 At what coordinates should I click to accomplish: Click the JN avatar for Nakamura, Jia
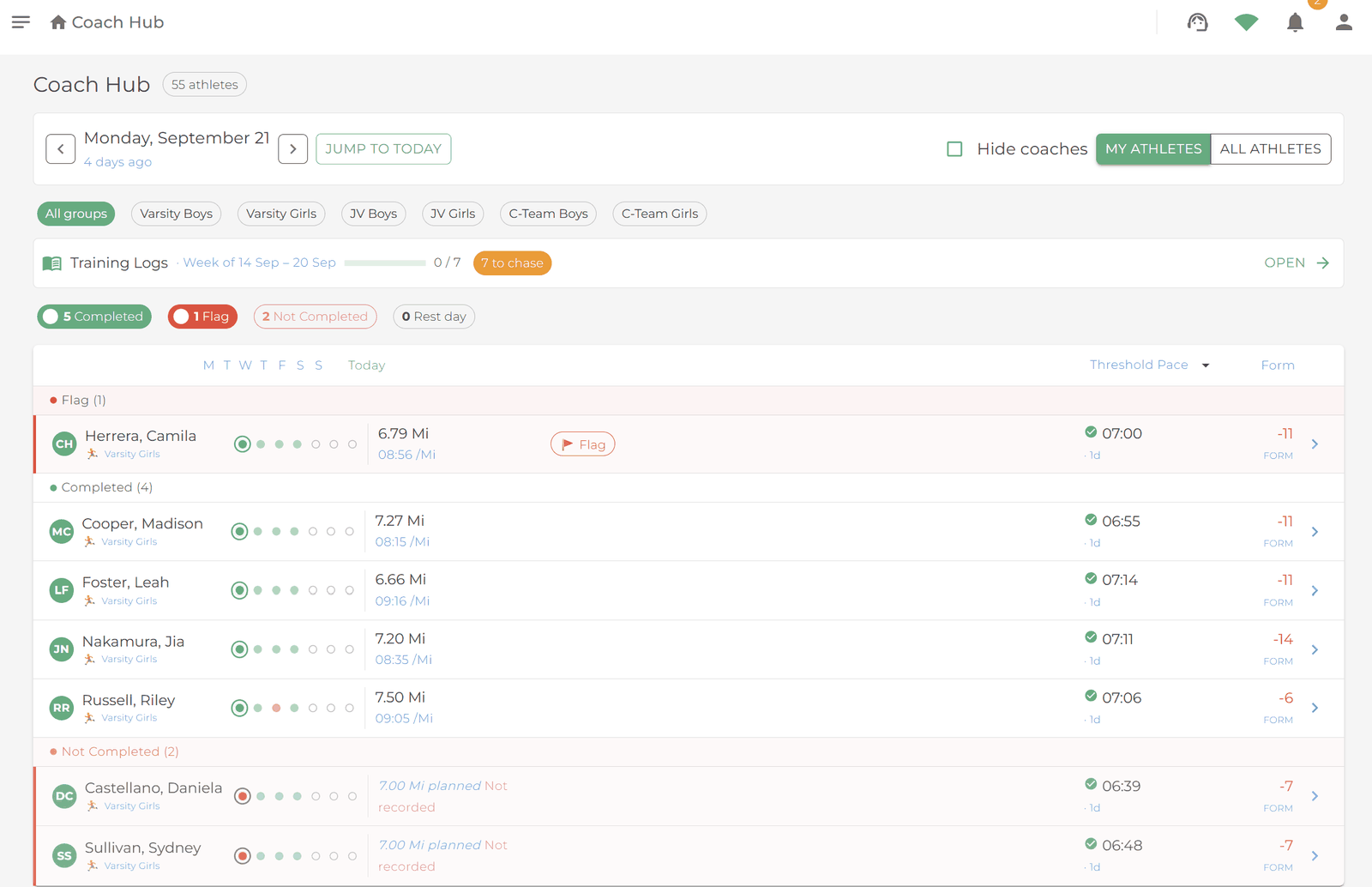[x=62, y=649]
